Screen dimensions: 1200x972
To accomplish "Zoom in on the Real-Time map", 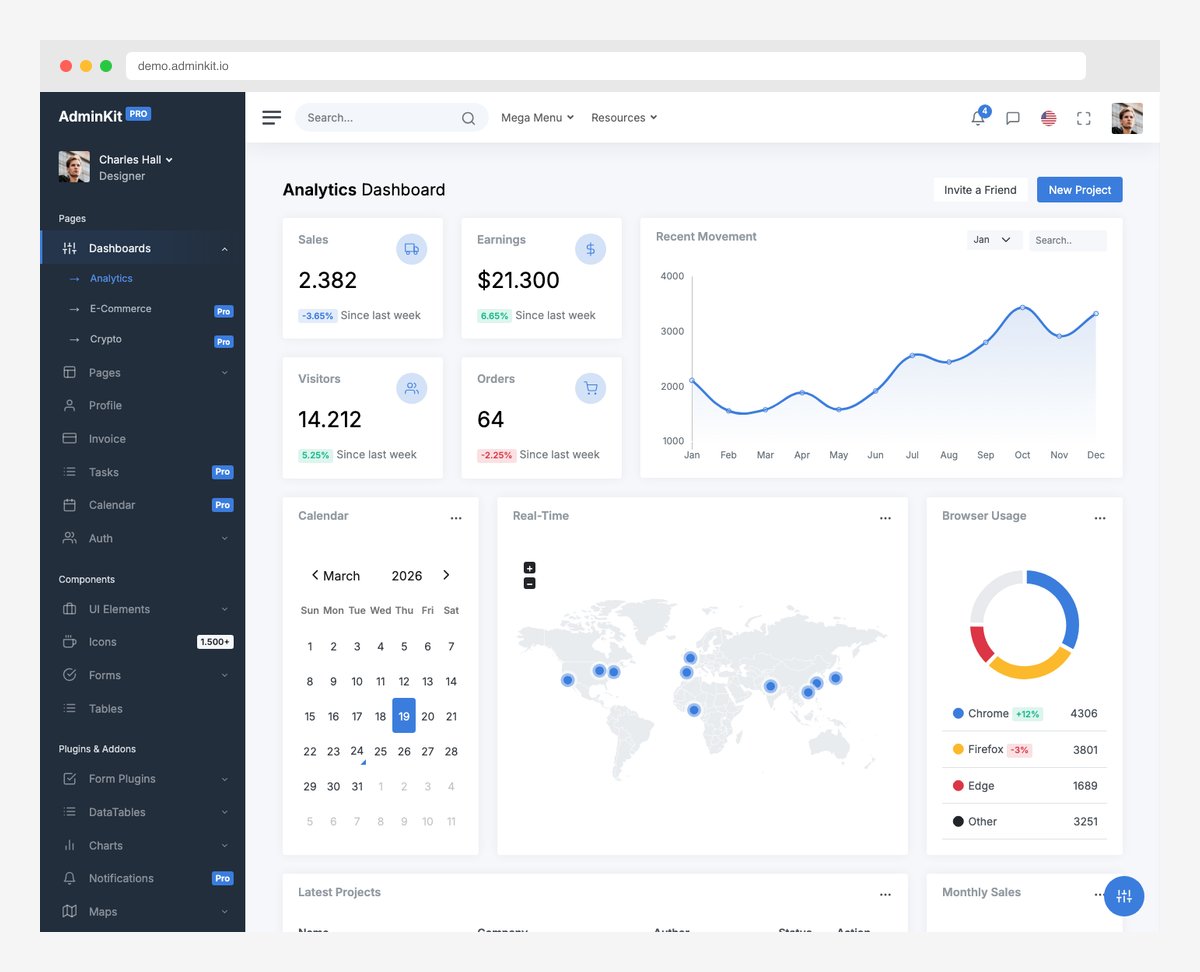I will [529, 567].
